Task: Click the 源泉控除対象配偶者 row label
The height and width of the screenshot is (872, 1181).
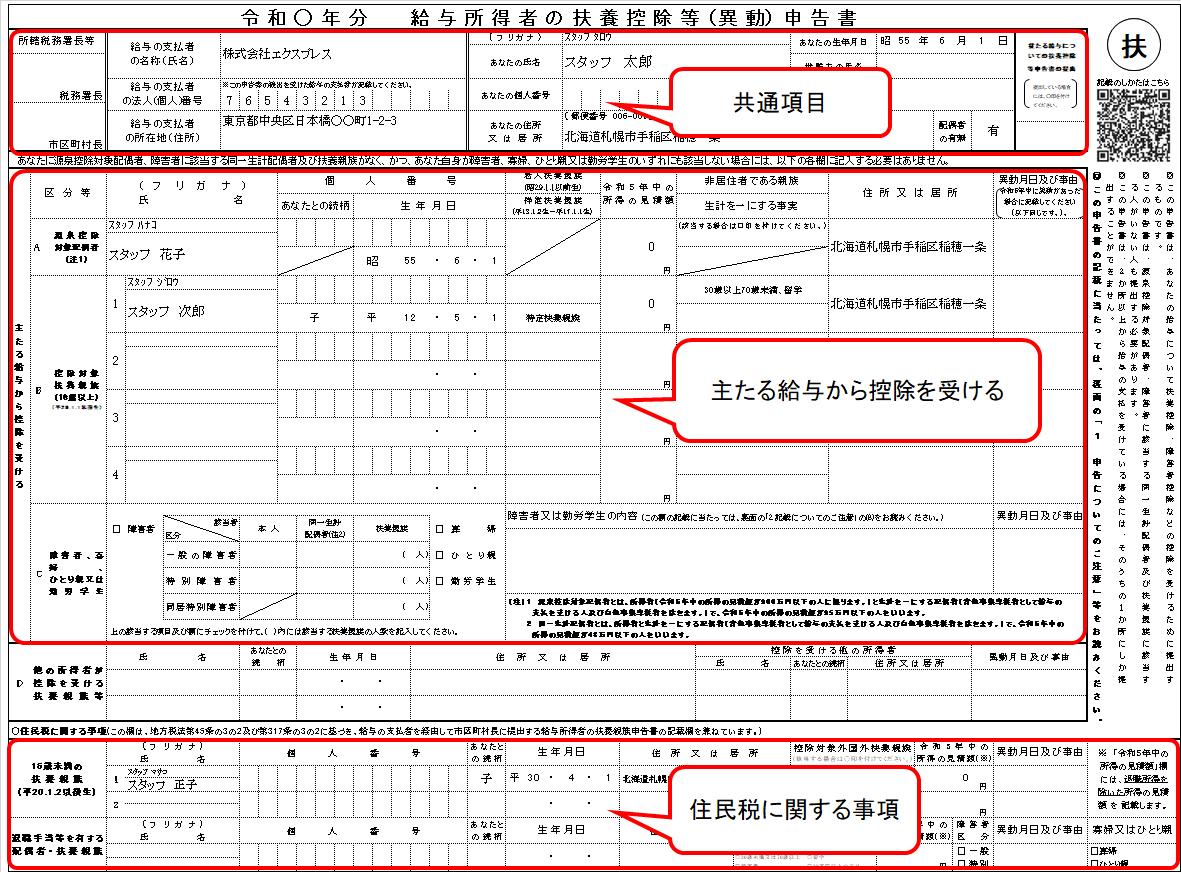Action: [75, 247]
